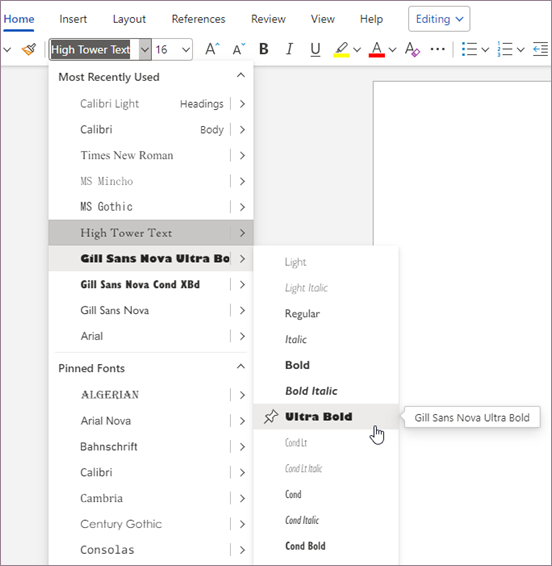Select Cond Bold variant
This screenshot has height=566, width=552.
coord(326,546)
